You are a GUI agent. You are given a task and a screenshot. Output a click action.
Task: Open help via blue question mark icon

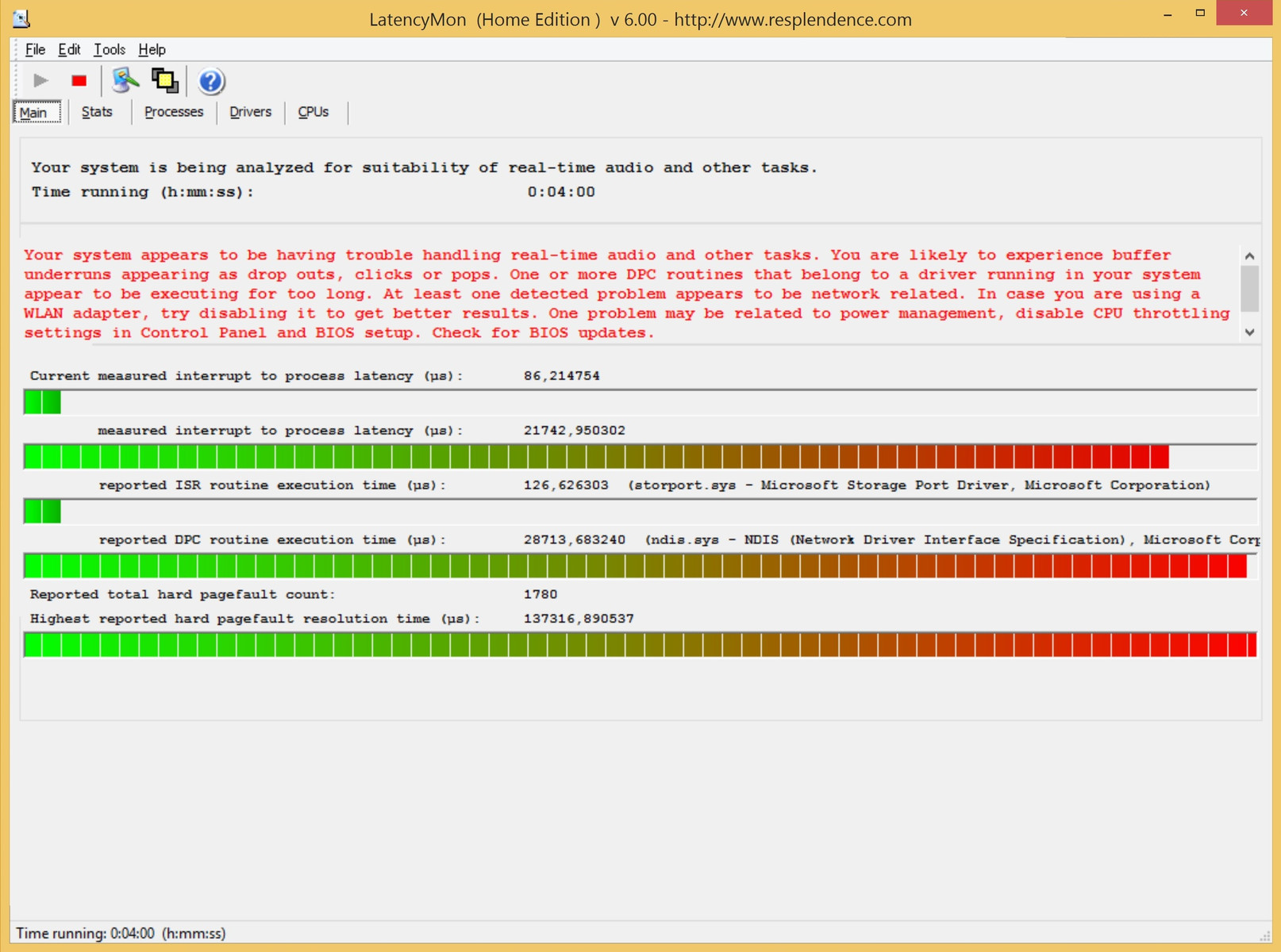(211, 81)
